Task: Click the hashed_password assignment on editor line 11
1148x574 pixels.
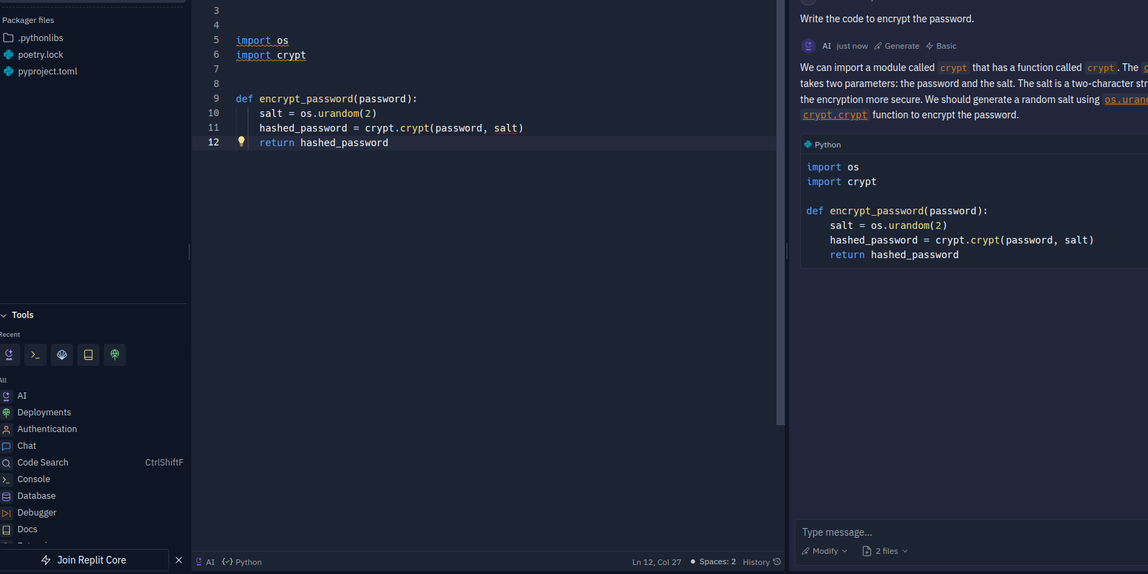Action: click(x=392, y=128)
